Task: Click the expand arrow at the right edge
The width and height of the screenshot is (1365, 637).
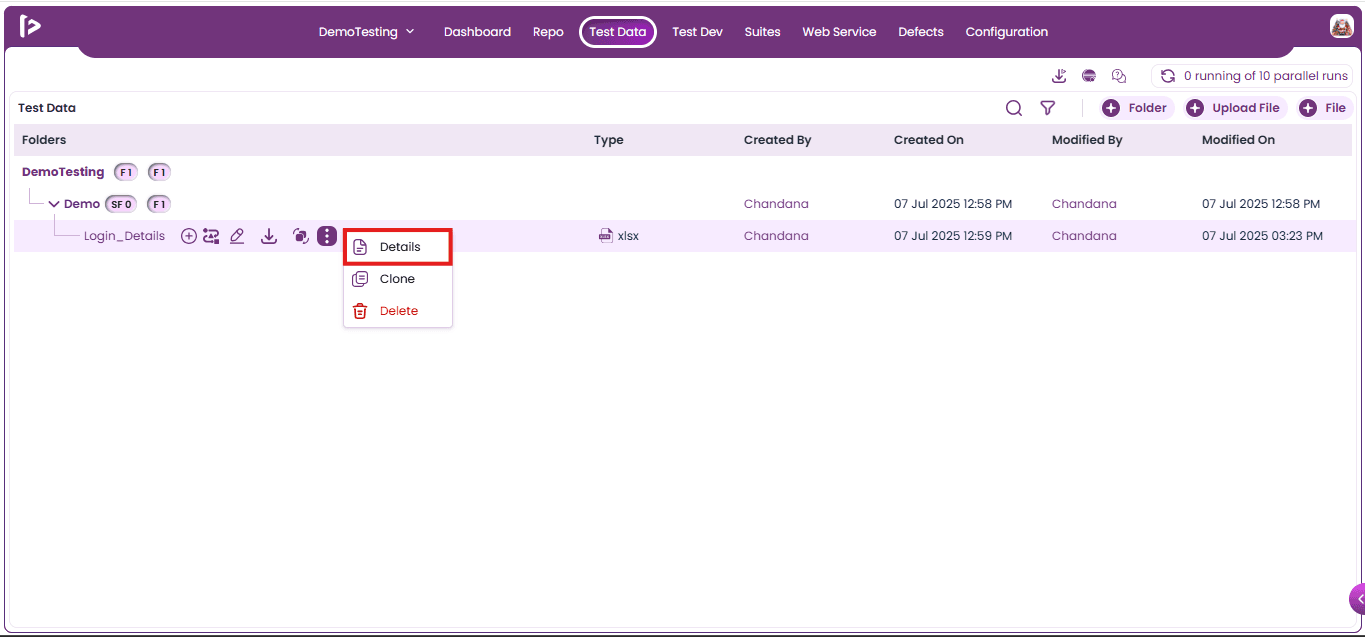Action: 1357,599
